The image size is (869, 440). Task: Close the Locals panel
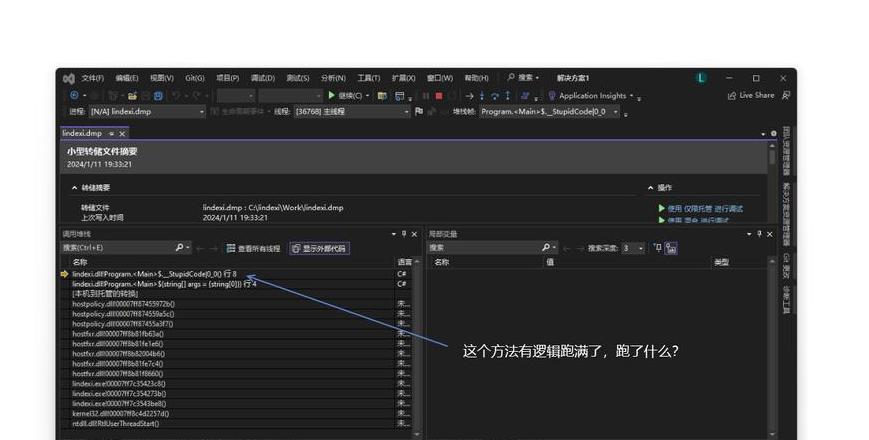[x=769, y=234]
